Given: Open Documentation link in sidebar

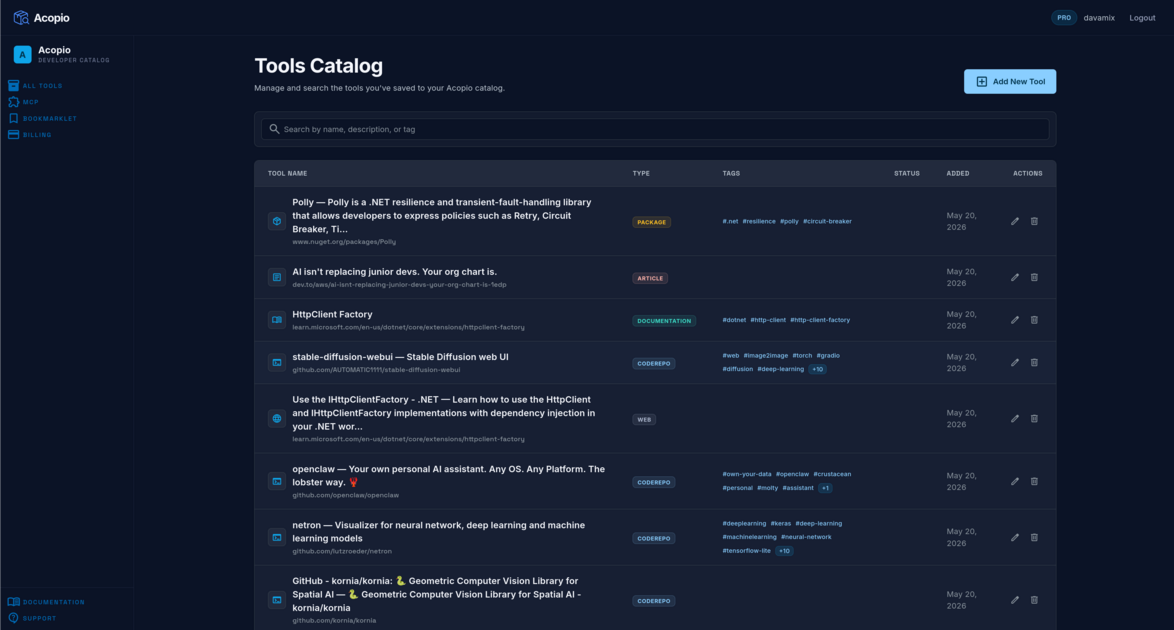Looking at the screenshot, I should [x=46, y=602].
